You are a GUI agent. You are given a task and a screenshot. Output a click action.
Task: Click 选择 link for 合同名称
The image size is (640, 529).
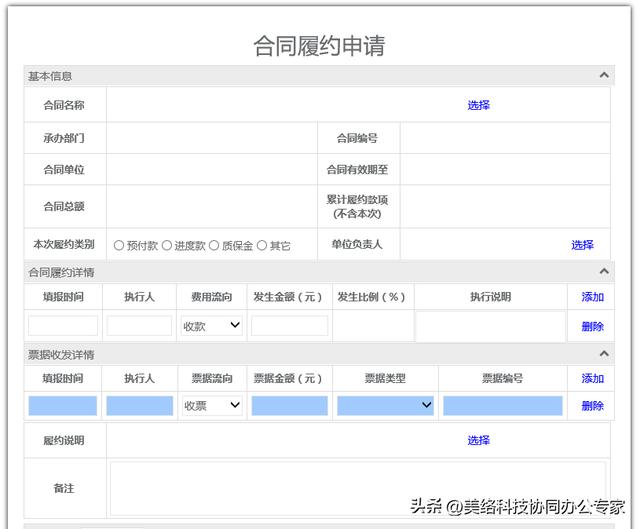(x=478, y=105)
